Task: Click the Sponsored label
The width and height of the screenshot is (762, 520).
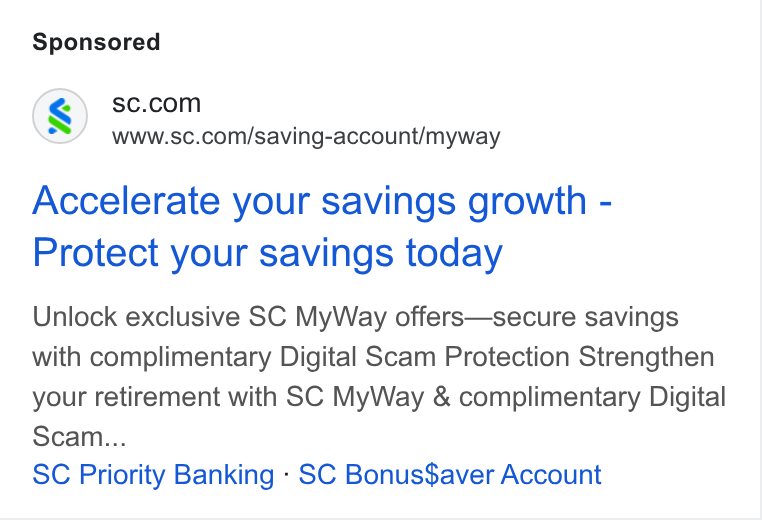Action: coord(96,42)
